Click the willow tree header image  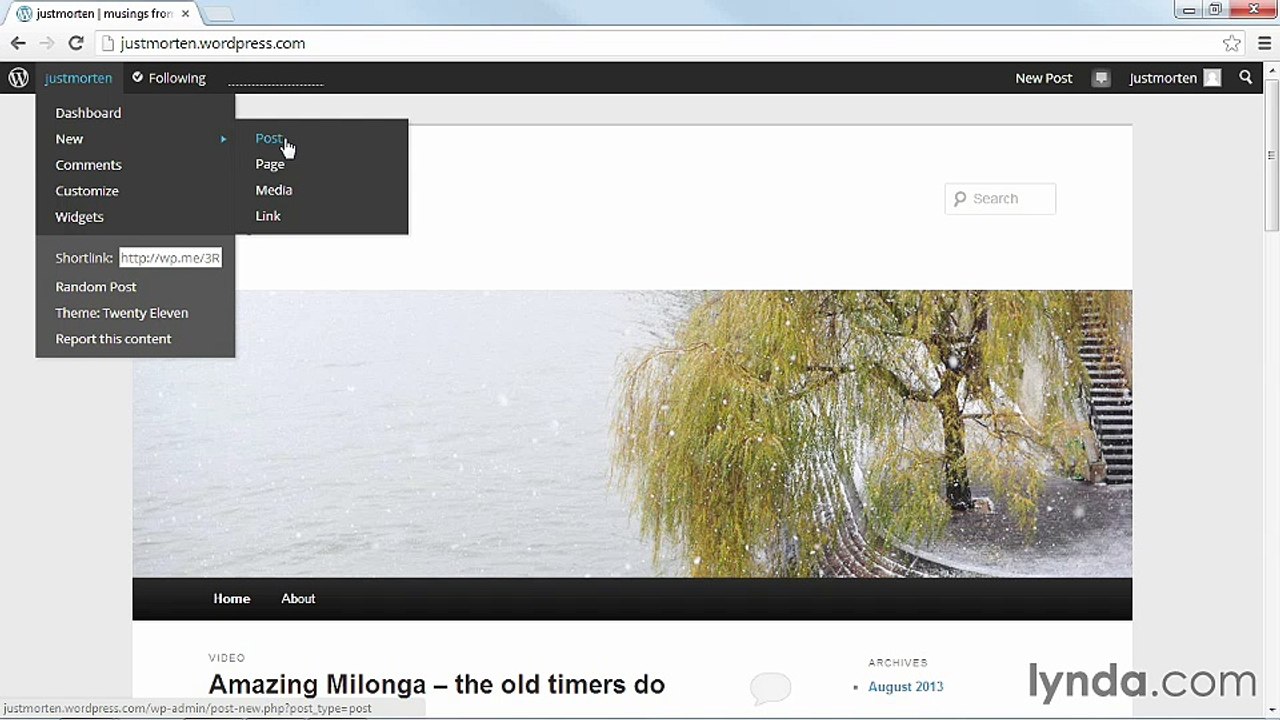click(632, 434)
